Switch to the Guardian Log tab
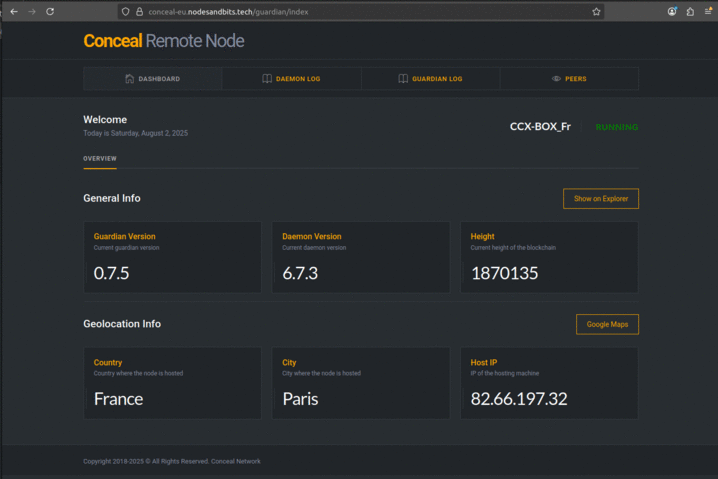718x479 pixels. click(x=430, y=79)
